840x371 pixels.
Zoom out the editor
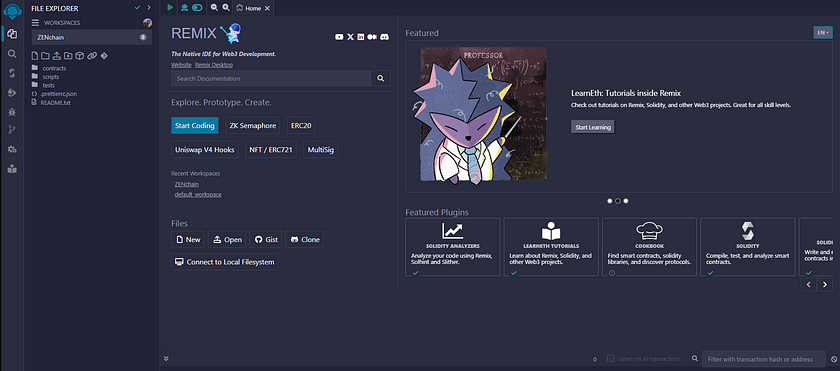214,7
